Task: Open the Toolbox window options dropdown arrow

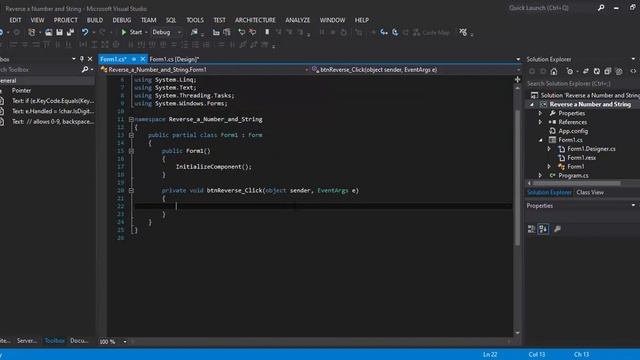Action: [74, 59]
